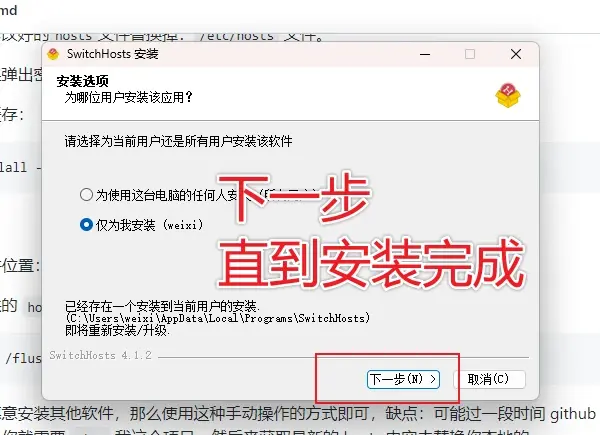Close the SwitchHosts 安装 dialog
The height and width of the screenshot is (435, 600).
point(516,54)
